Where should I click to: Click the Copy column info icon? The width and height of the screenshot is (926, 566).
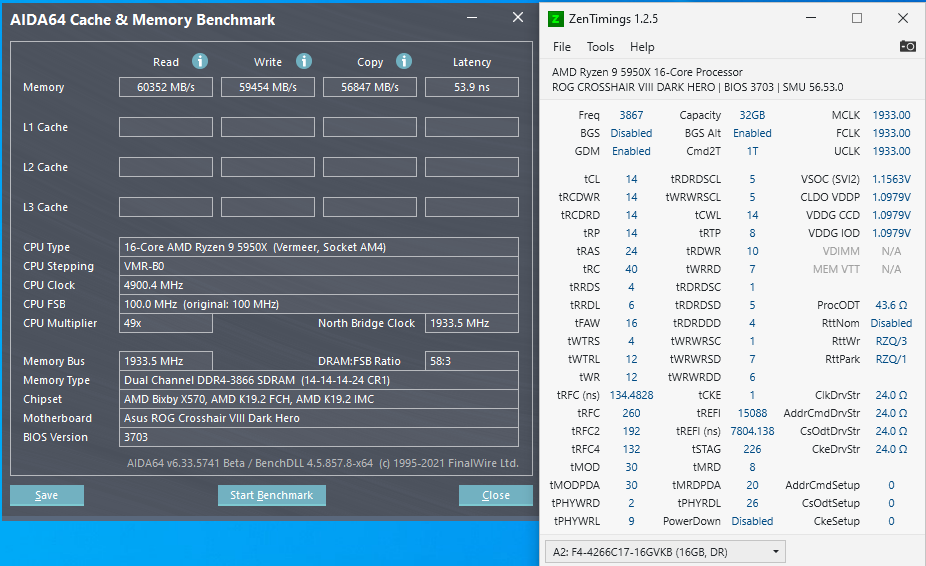pos(404,61)
